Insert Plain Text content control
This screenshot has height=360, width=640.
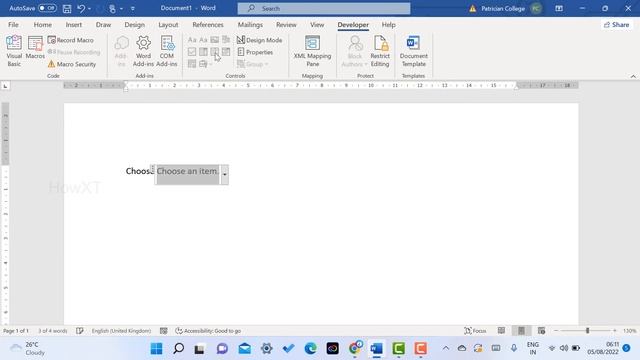point(203,40)
